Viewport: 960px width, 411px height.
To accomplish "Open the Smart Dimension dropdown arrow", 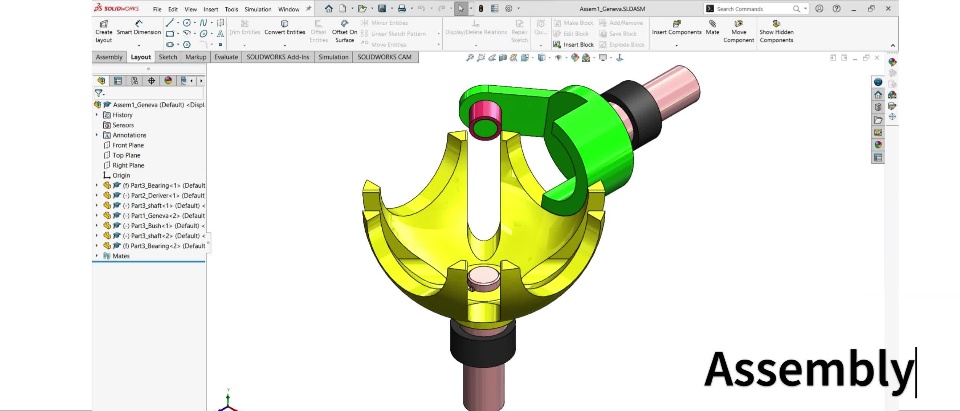I will (138, 45).
